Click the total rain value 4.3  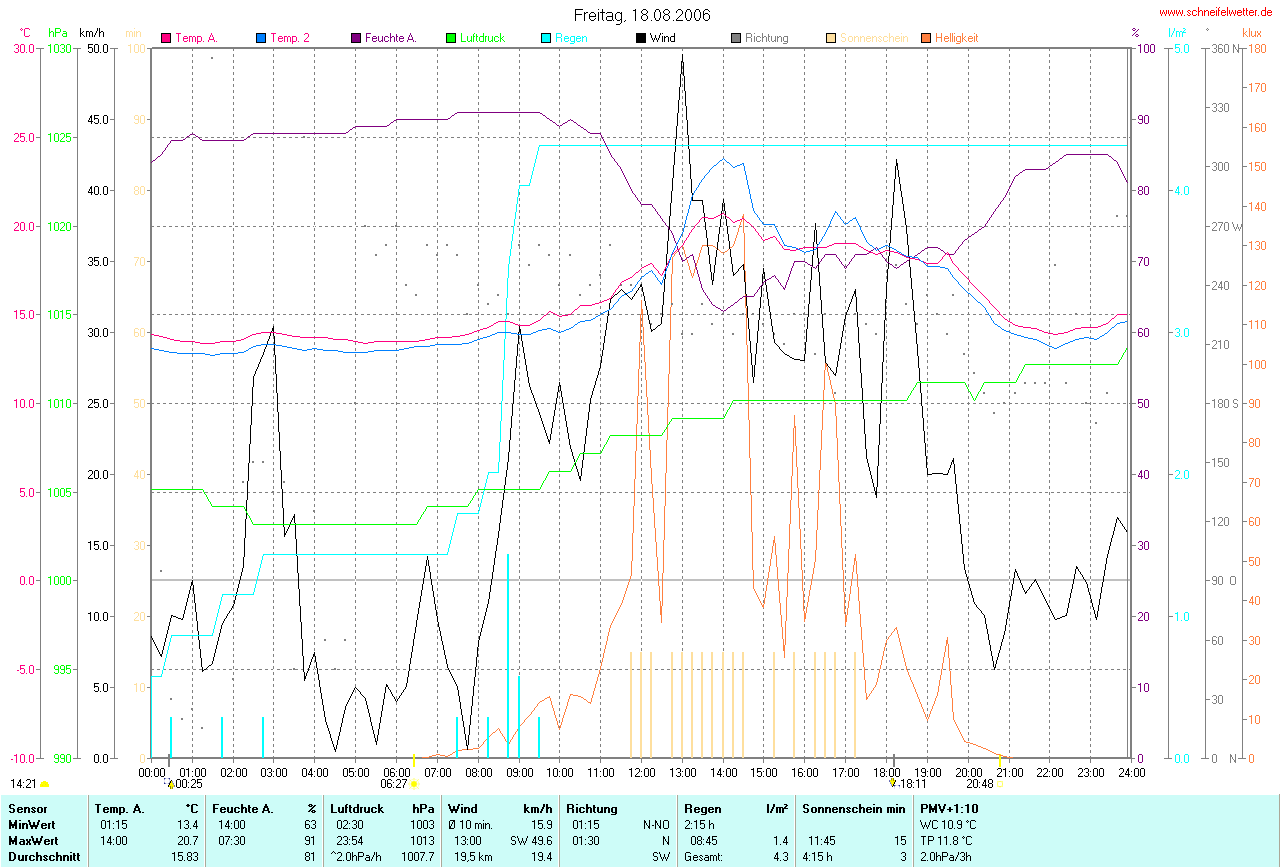coord(780,857)
